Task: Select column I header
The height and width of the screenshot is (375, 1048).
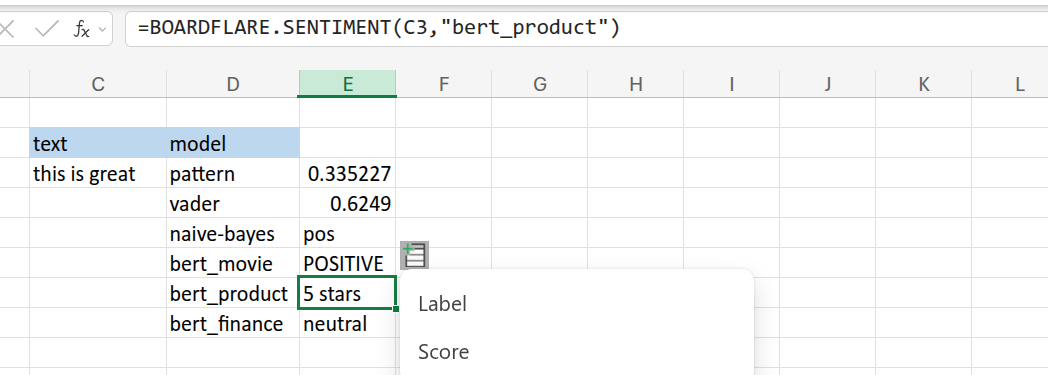Action: coord(732,84)
